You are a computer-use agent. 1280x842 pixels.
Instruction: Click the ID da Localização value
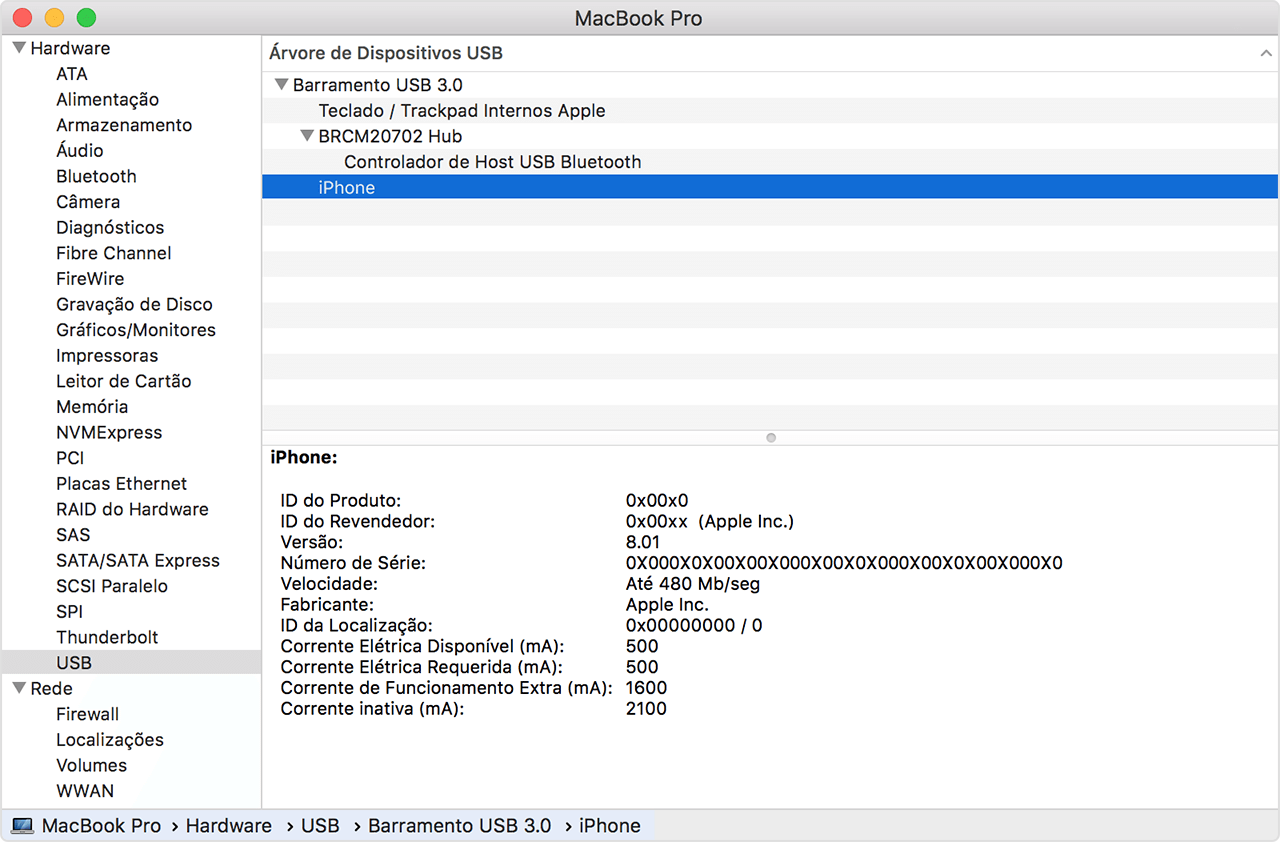point(694,626)
